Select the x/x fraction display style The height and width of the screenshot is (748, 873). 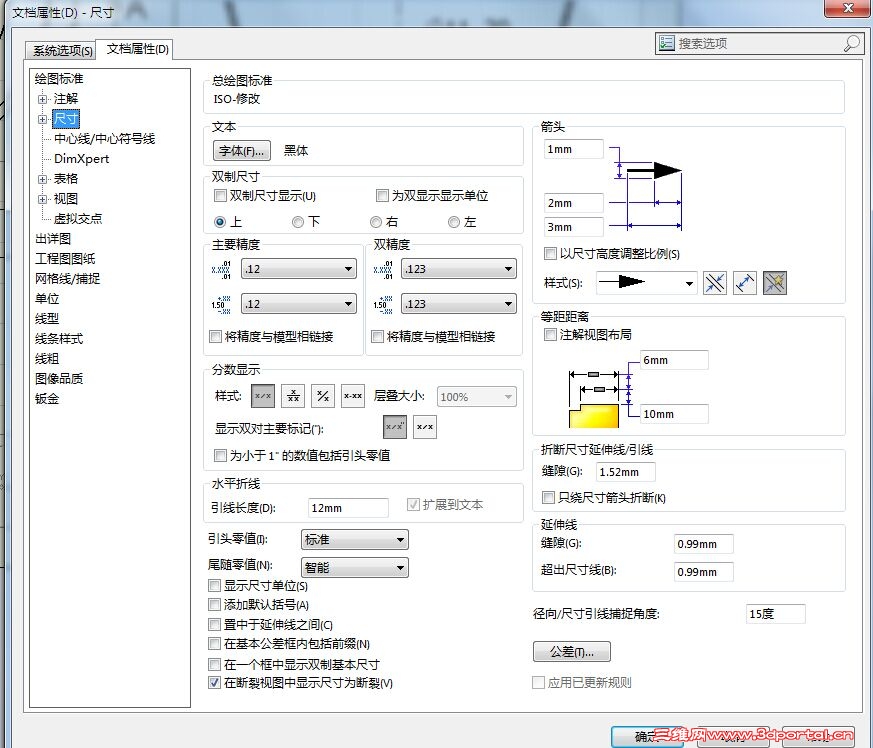click(x=262, y=396)
